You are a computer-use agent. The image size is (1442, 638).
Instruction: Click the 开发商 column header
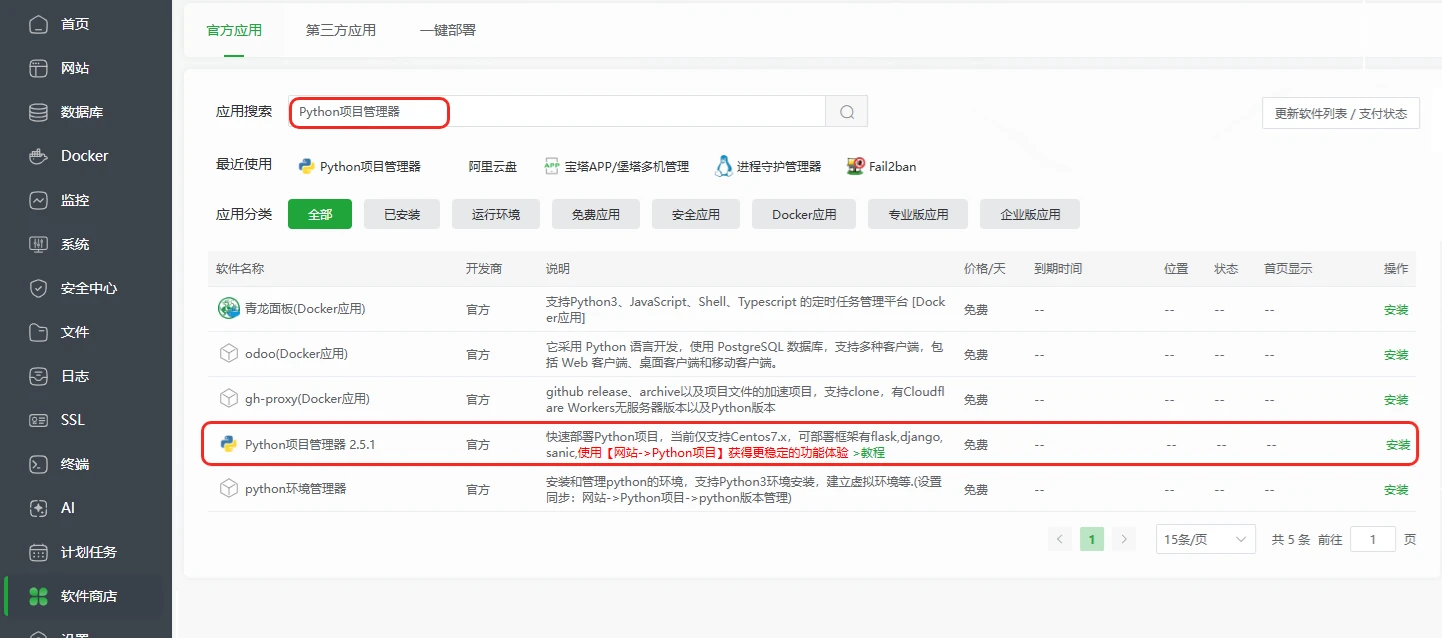484,269
